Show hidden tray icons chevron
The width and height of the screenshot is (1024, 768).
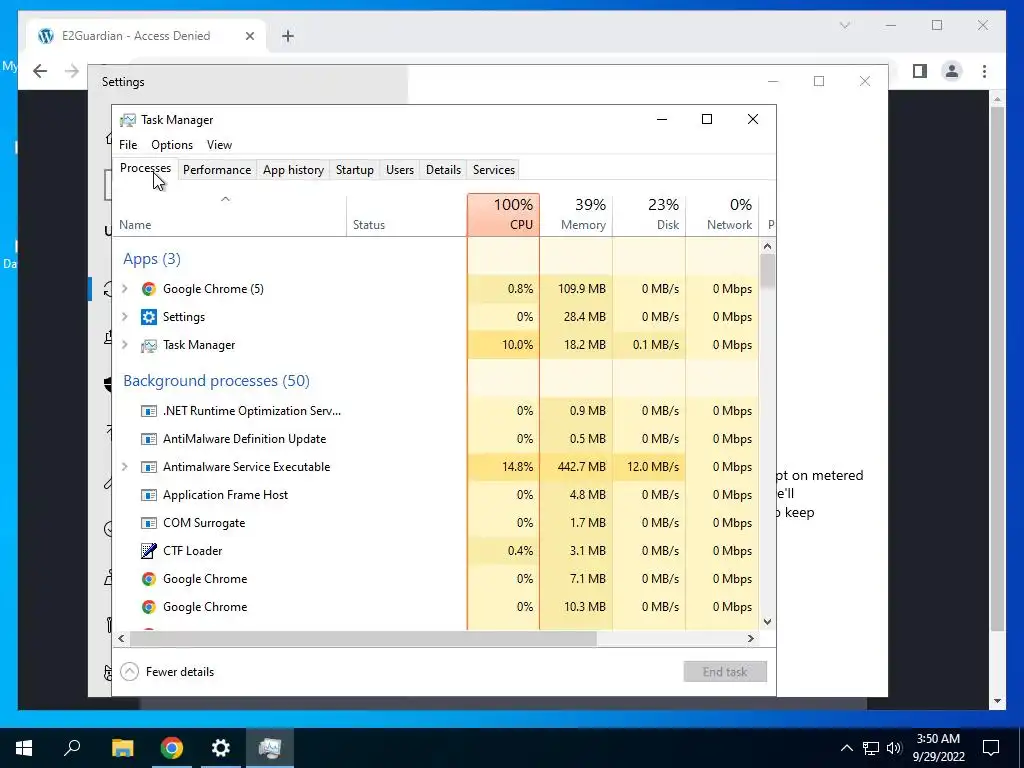846,748
